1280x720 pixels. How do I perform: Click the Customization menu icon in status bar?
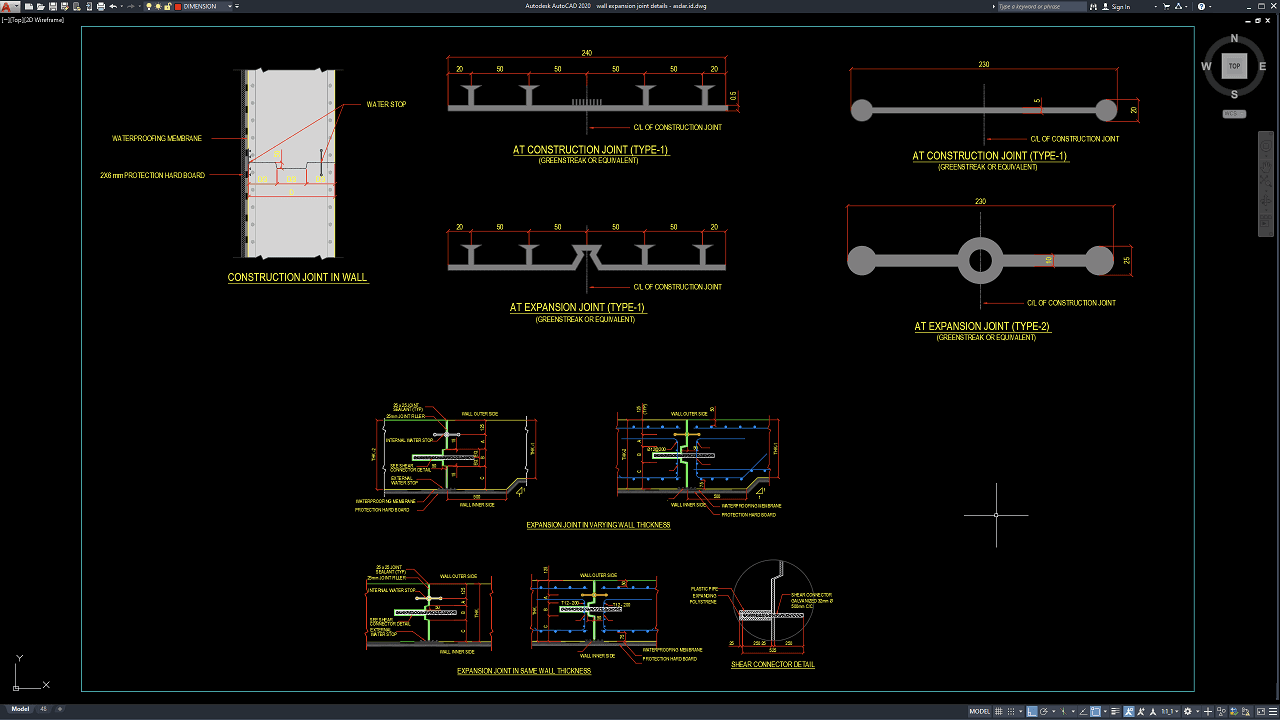(x=1272, y=712)
